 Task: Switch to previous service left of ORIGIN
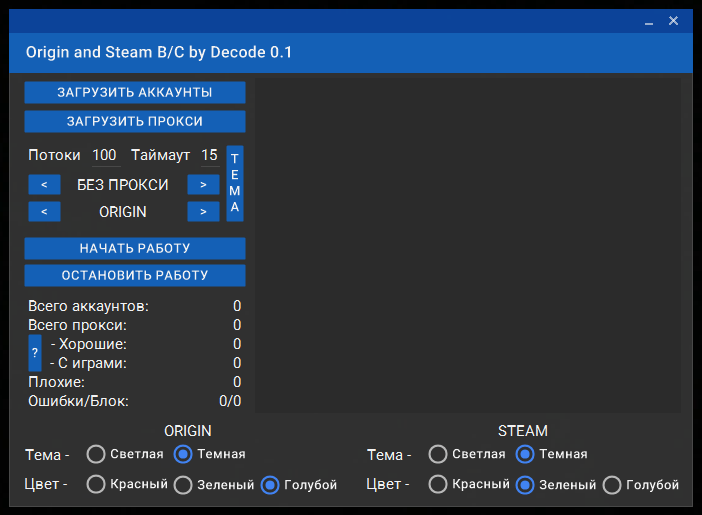44,211
